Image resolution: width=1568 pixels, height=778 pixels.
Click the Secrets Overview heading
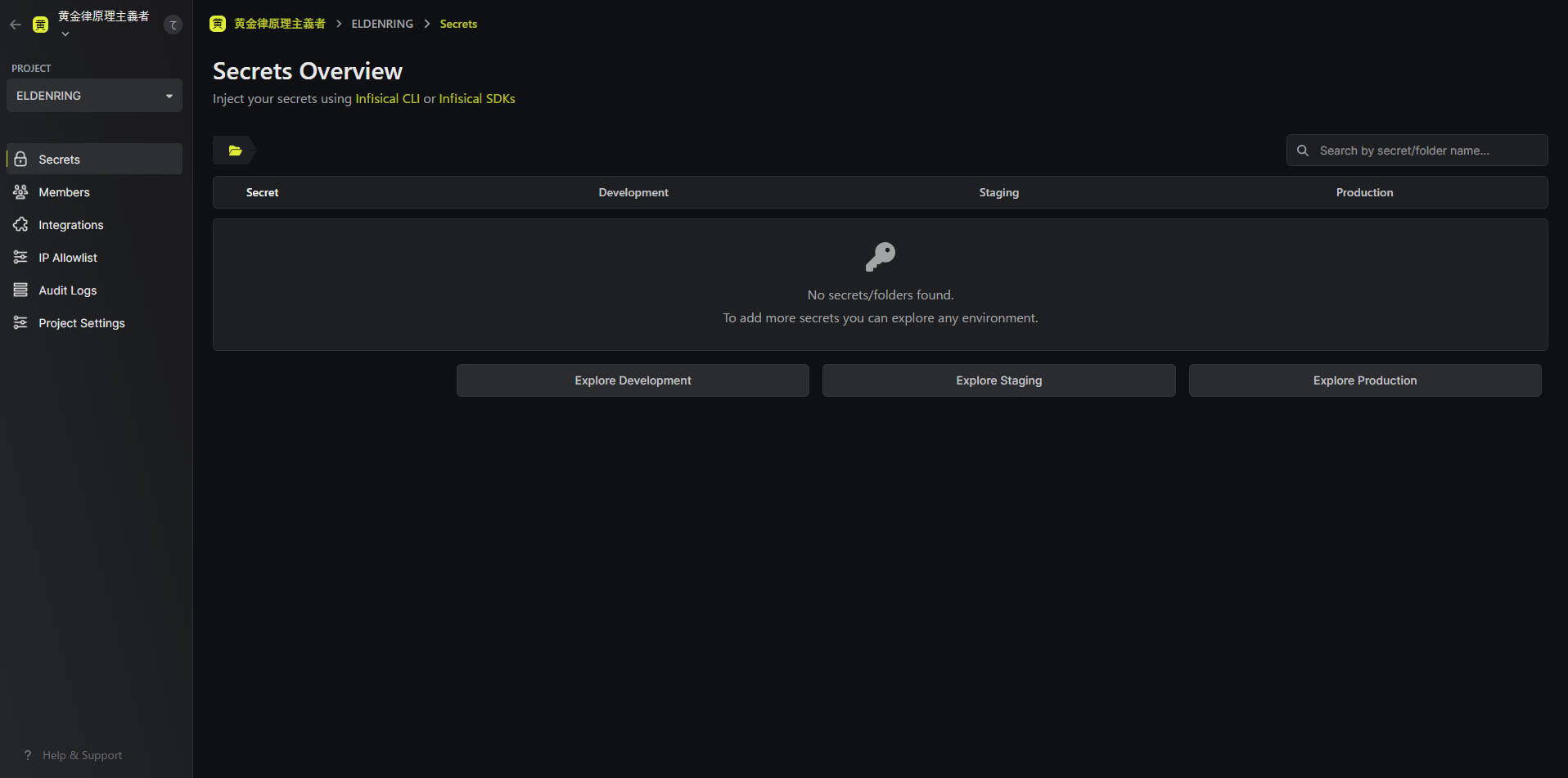point(308,71)
